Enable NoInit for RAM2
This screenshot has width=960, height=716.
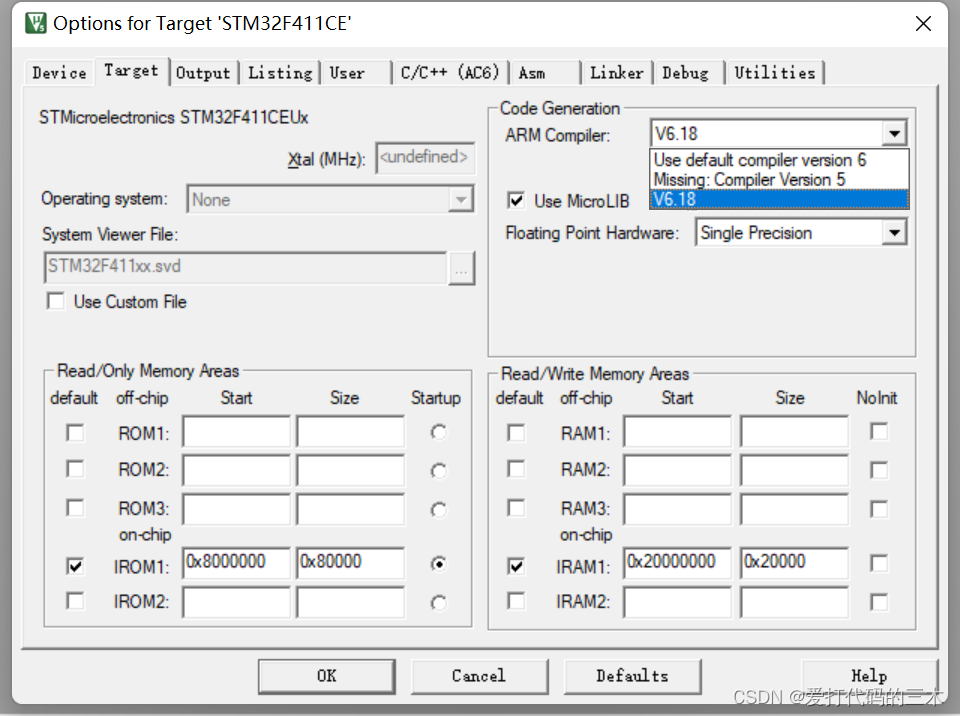tap(879, 470)
